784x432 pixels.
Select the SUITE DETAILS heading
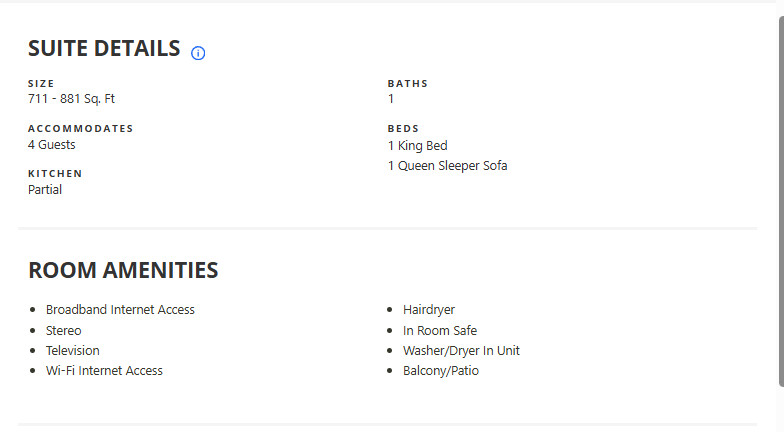pos(104,48)
